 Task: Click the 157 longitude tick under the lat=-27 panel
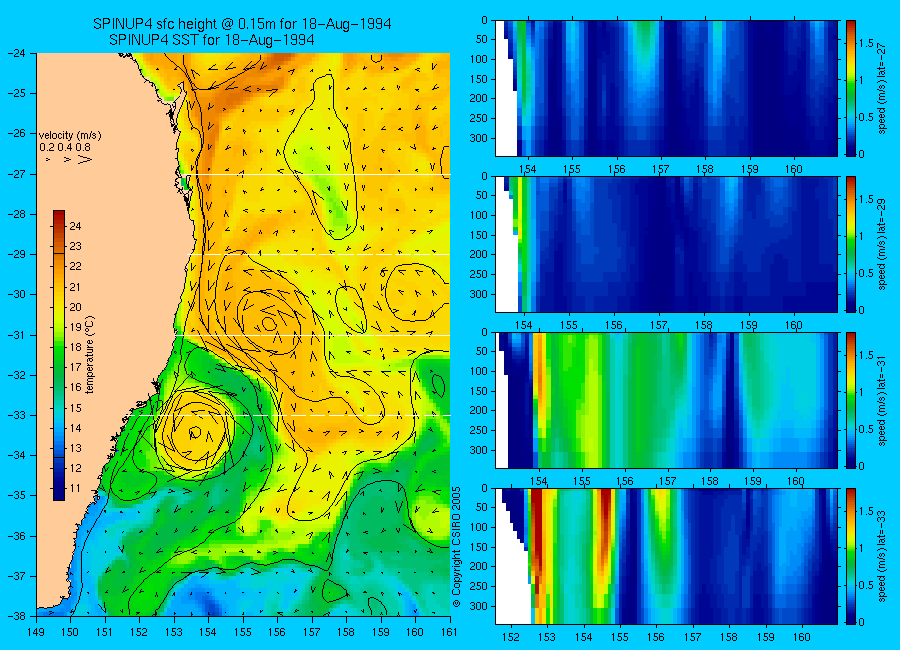coord(661,169)
